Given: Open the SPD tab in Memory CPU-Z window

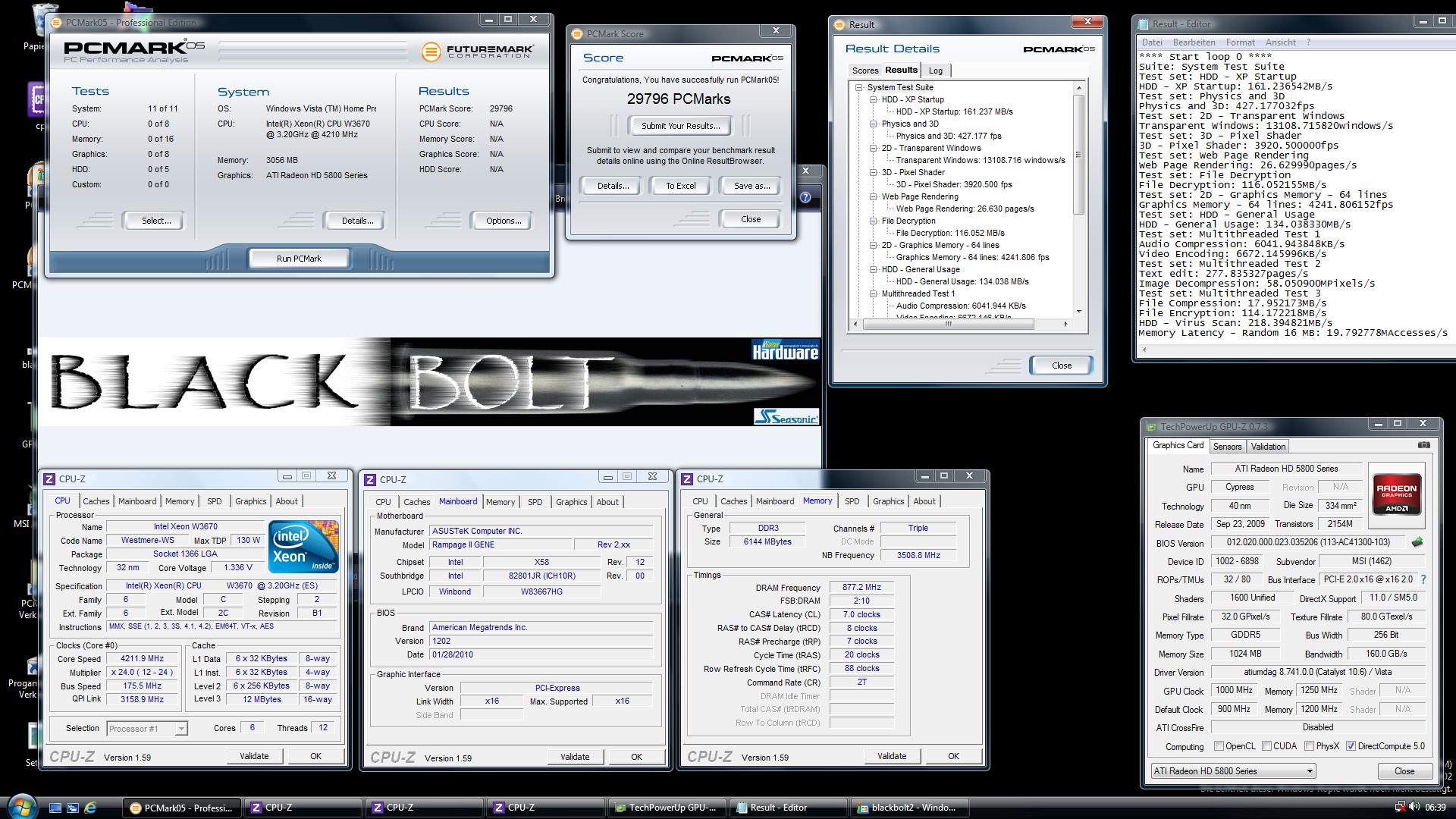Looking at the screenshot, I should coord(852,501).
